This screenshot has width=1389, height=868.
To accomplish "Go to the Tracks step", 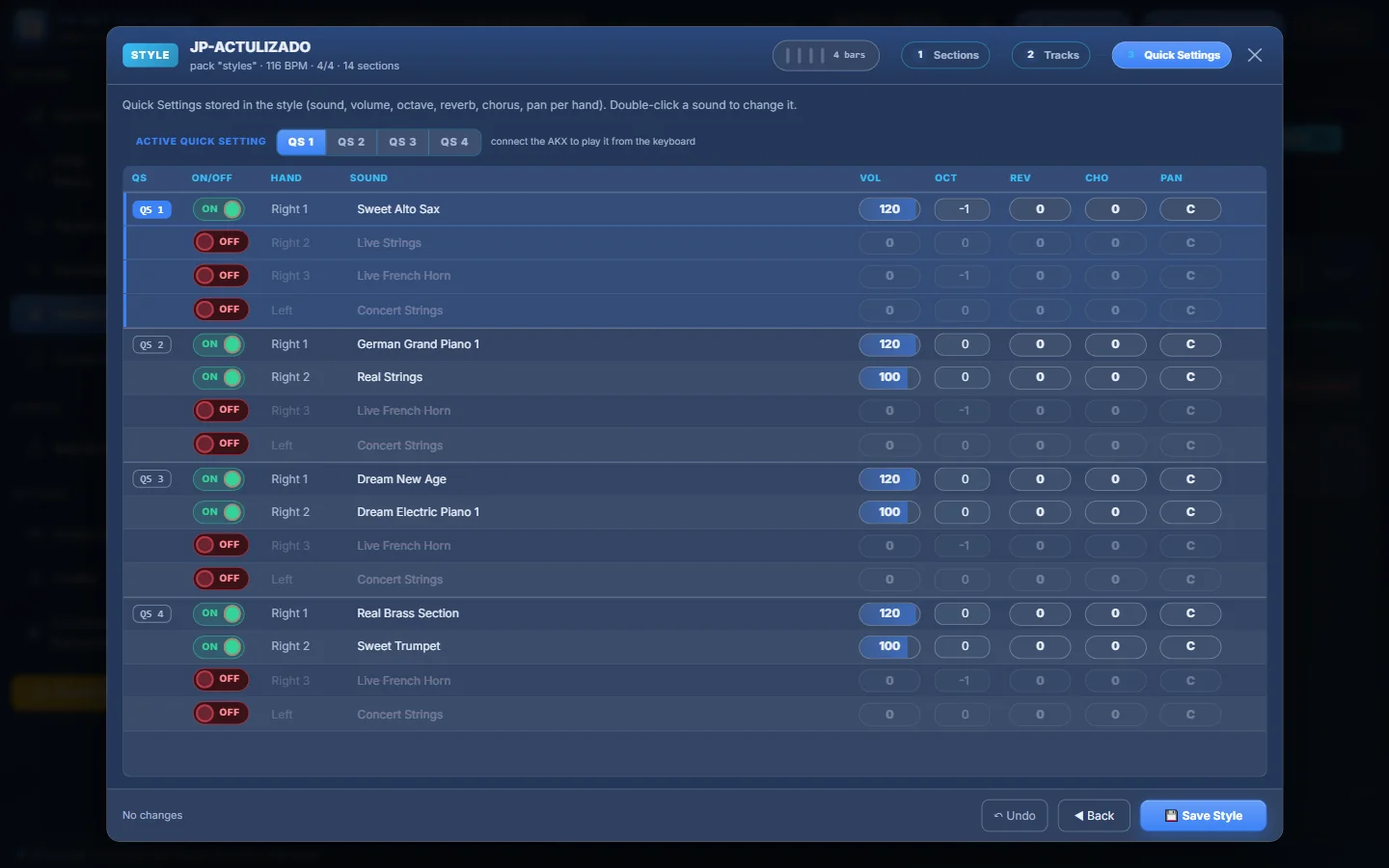I will pyautogui.click(x=1051, y=55).
